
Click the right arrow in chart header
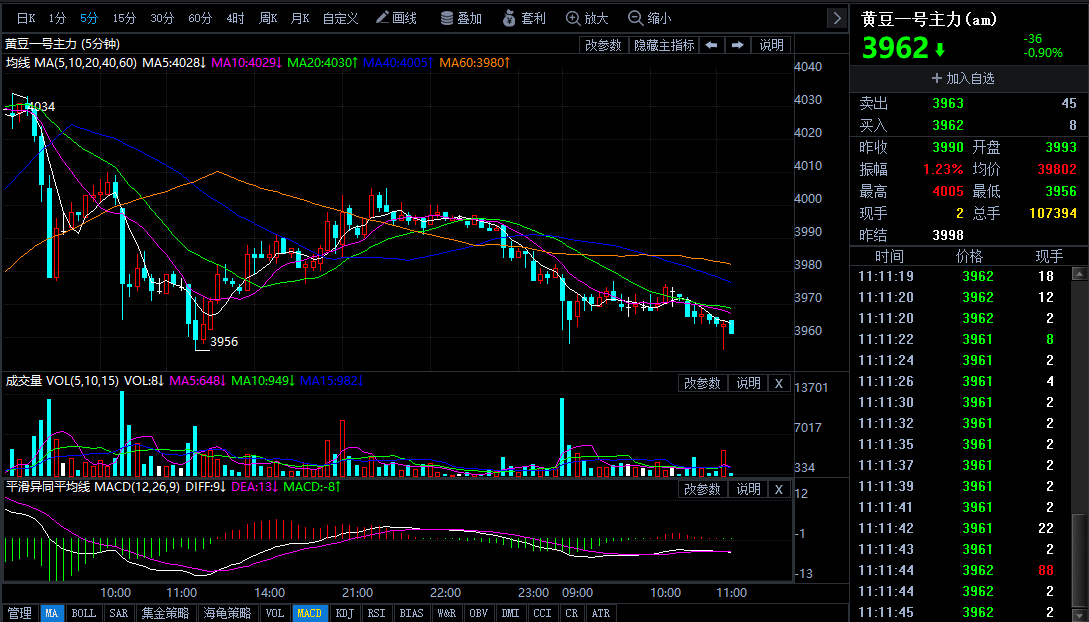click(737, 45)
